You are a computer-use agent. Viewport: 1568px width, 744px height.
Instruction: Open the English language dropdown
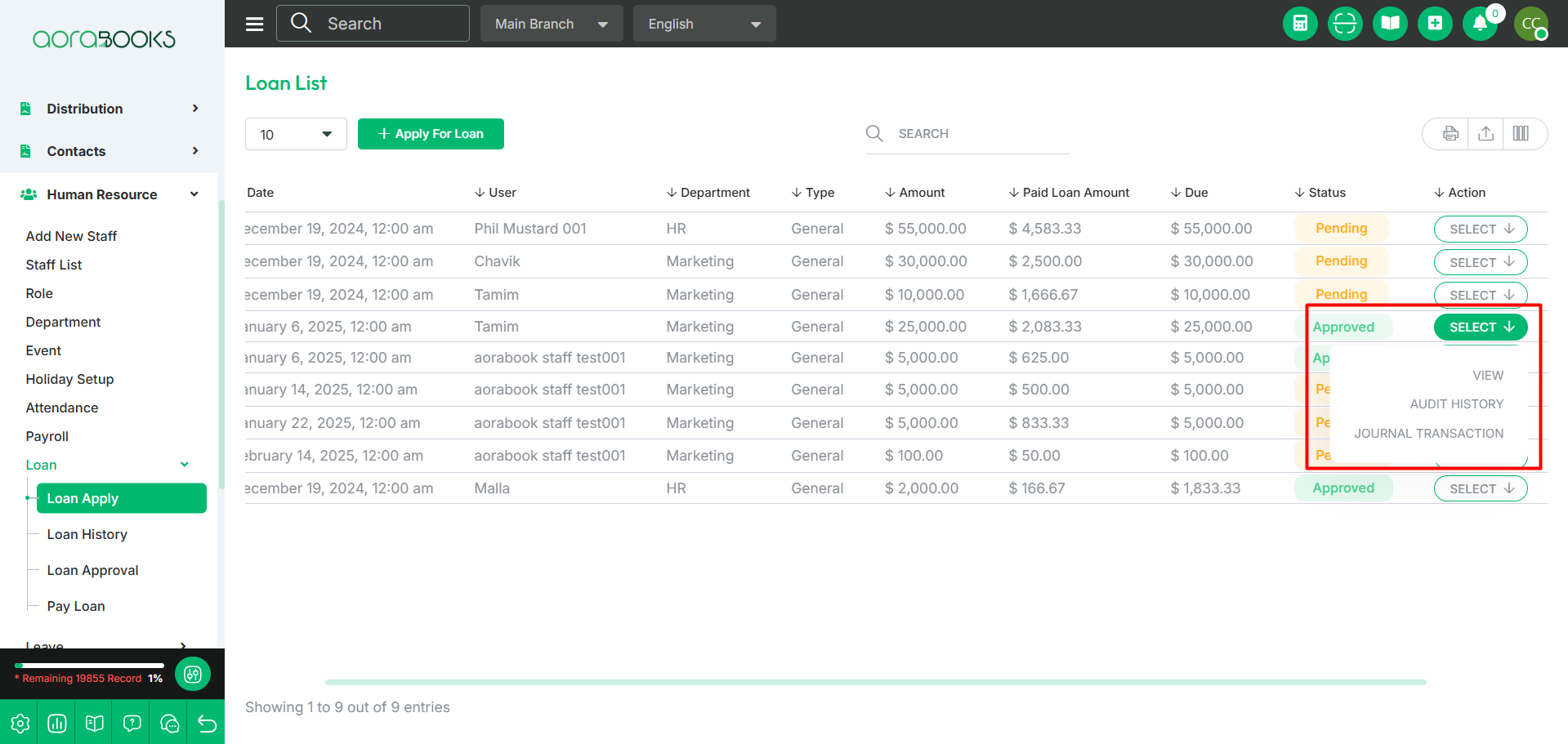(704, 24)
